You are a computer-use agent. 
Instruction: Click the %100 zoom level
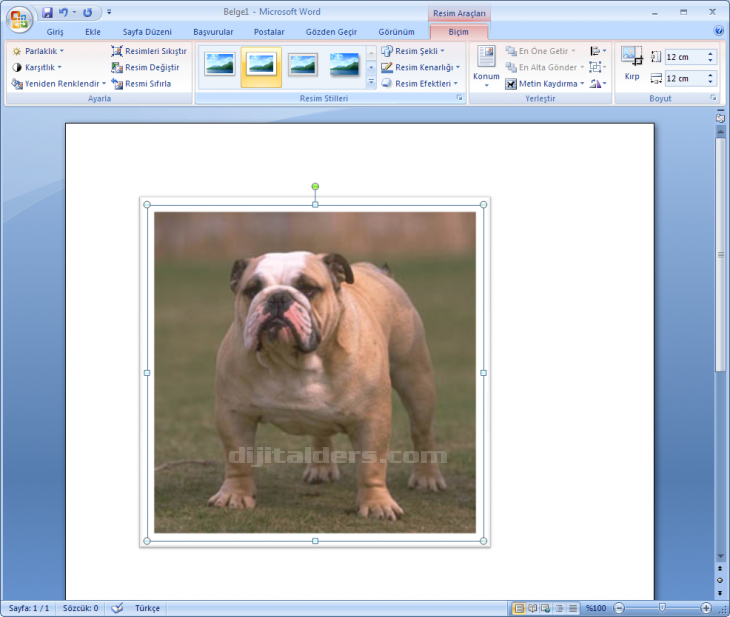[596, 608]
